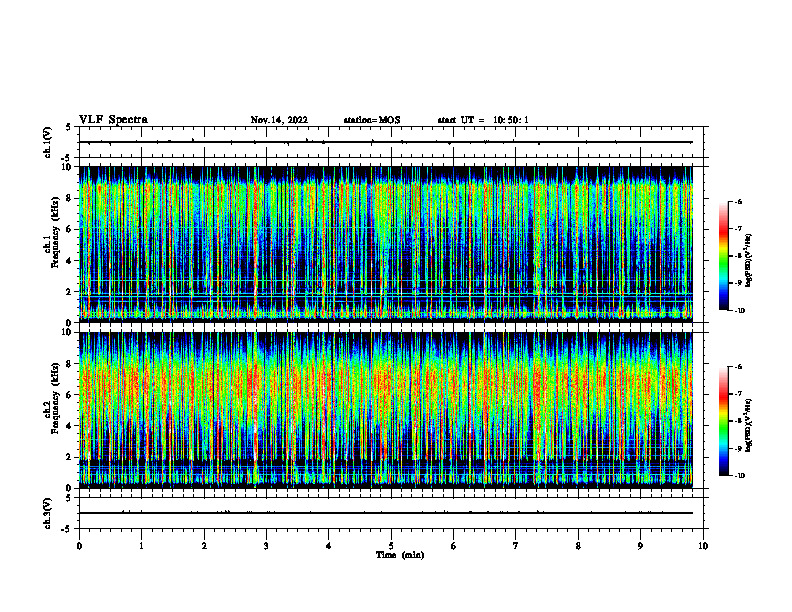This screenshot has width=792, height=612.
Task: Click time axis tick label "0"
Action: (79, 546)
